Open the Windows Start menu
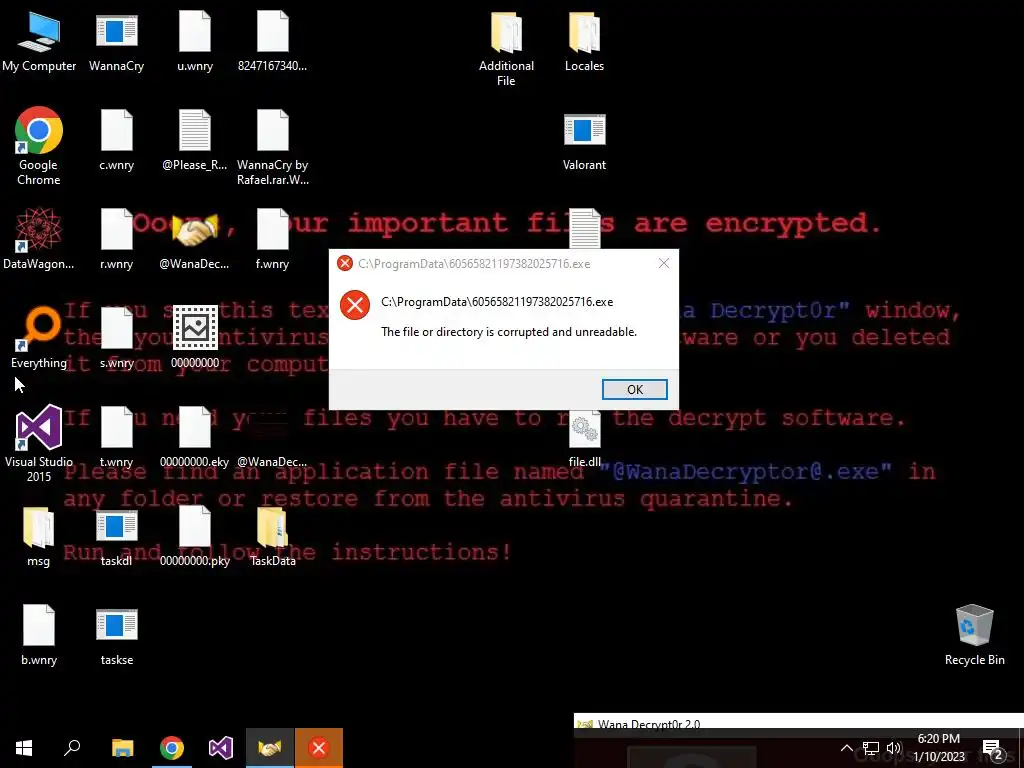Image resolution: width=1024 pixels, height=768 pixels. [24, 748]
